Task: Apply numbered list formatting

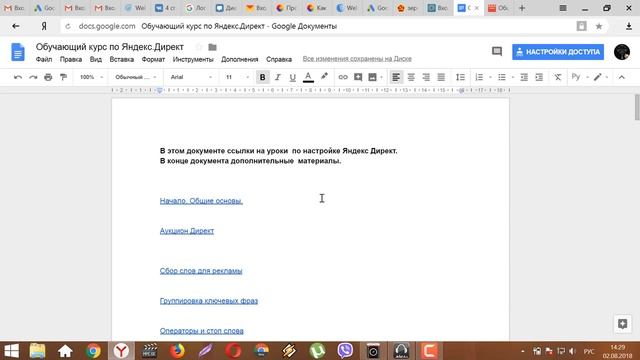Action: (479, 77)
